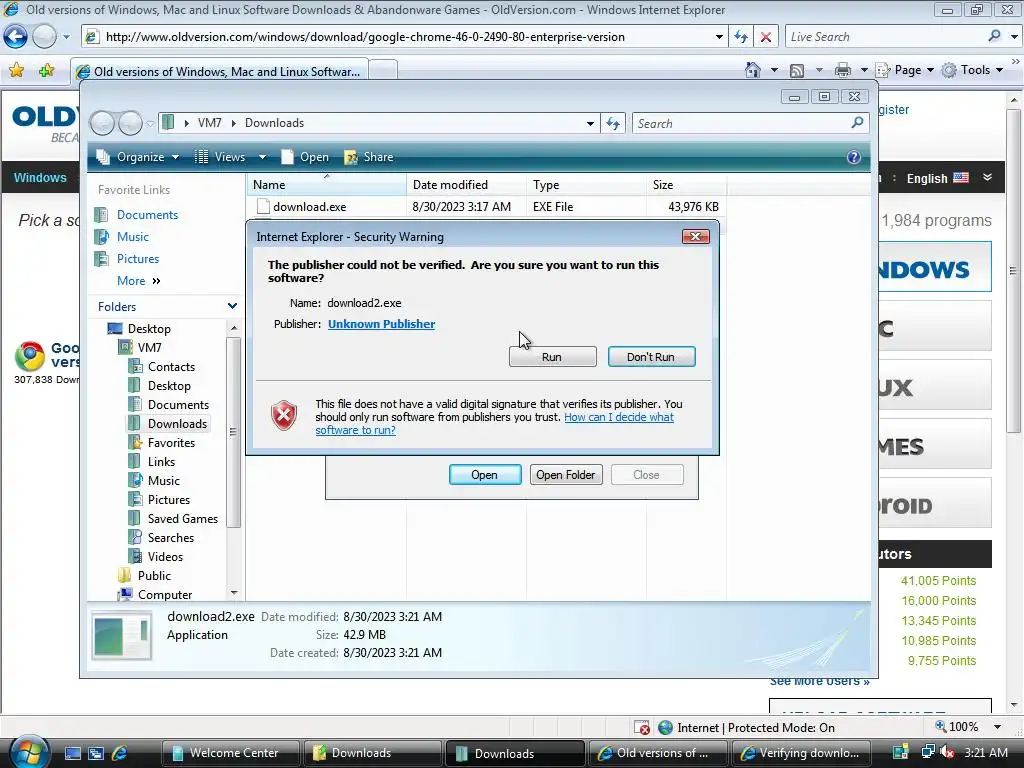Image resolution: width=1024 pixels, height=768 pixels.
Task: Select the Windows tab on website
Action: tap(40, 178)
